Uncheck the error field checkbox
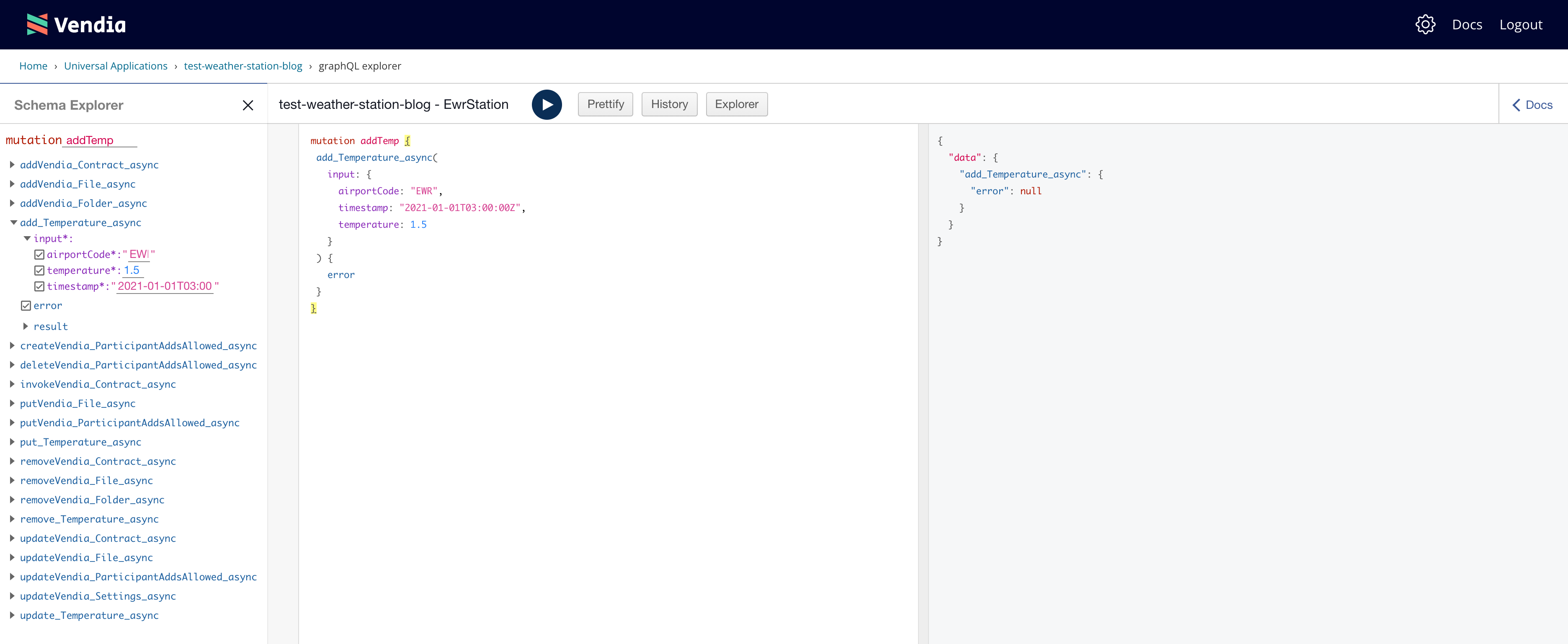This screenshot has width=1568, height=644. click(x=26, y=306)
